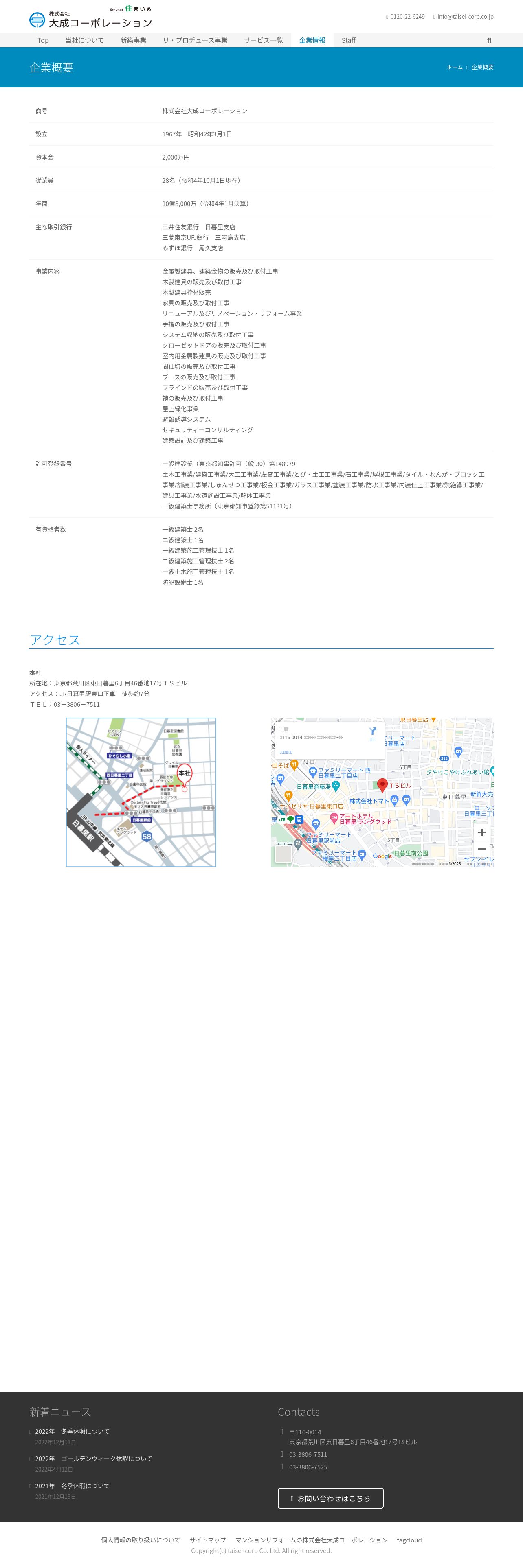Click the 三井住友銀行 日暮里支店 text
The width and height of the screenshot is (523, 1568).
[198, 227]
